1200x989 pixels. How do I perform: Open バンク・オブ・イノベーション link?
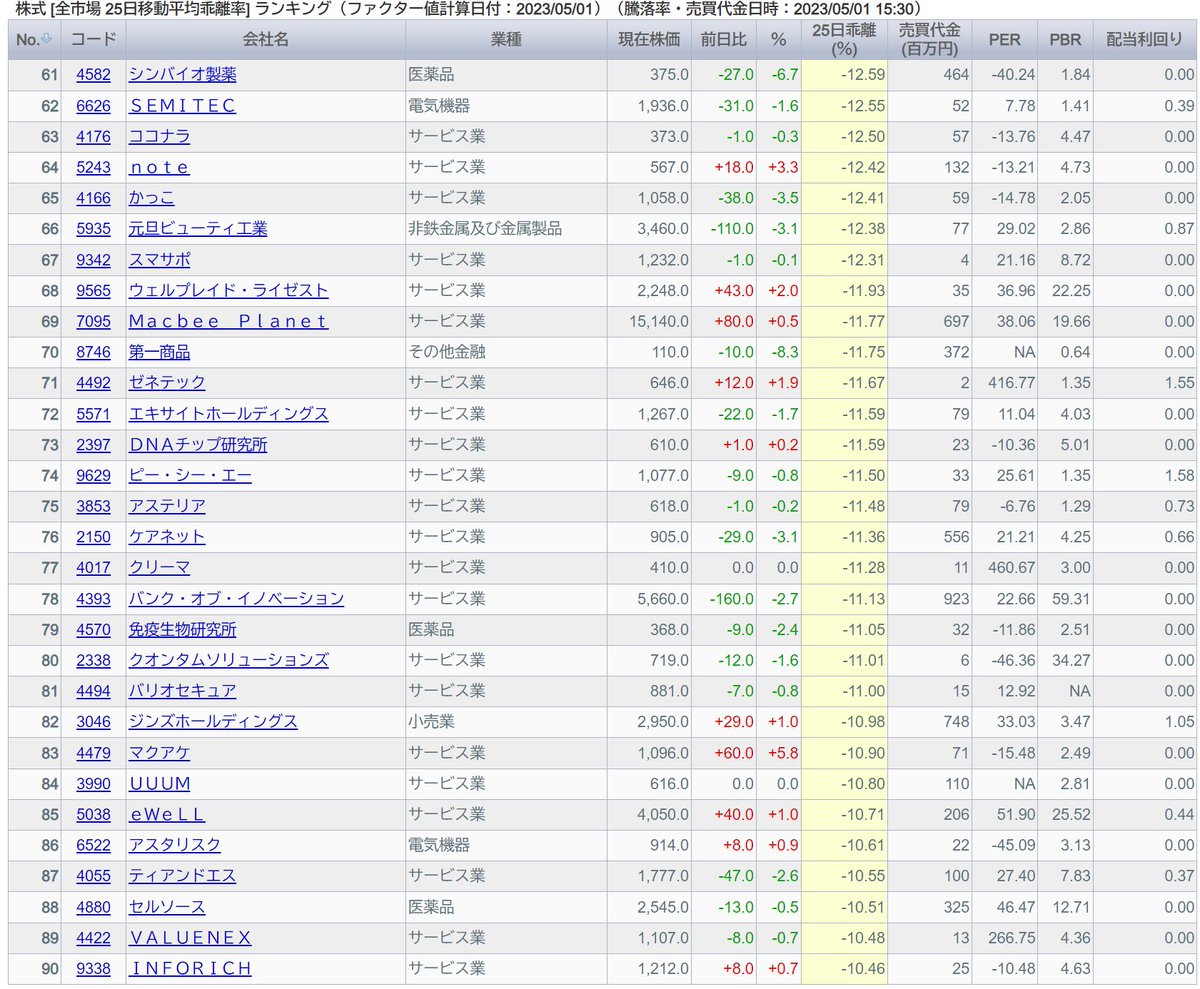point(236,599)
